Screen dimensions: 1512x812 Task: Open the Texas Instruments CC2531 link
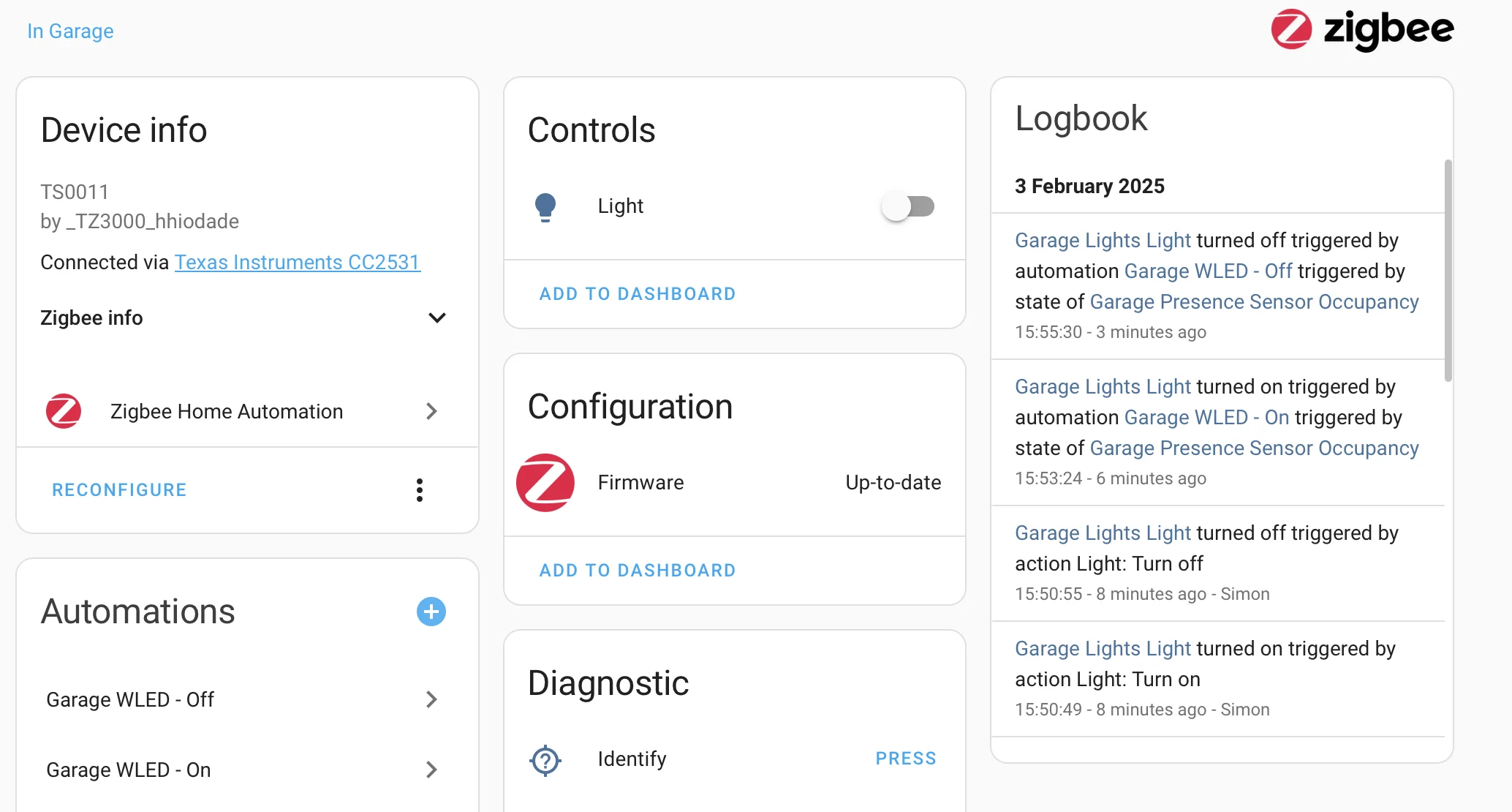[x=298, y=263]
